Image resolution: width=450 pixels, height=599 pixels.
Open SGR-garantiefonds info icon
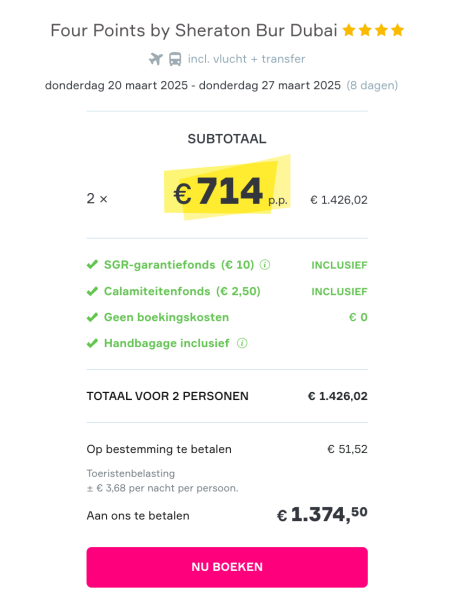coord(265,264)
